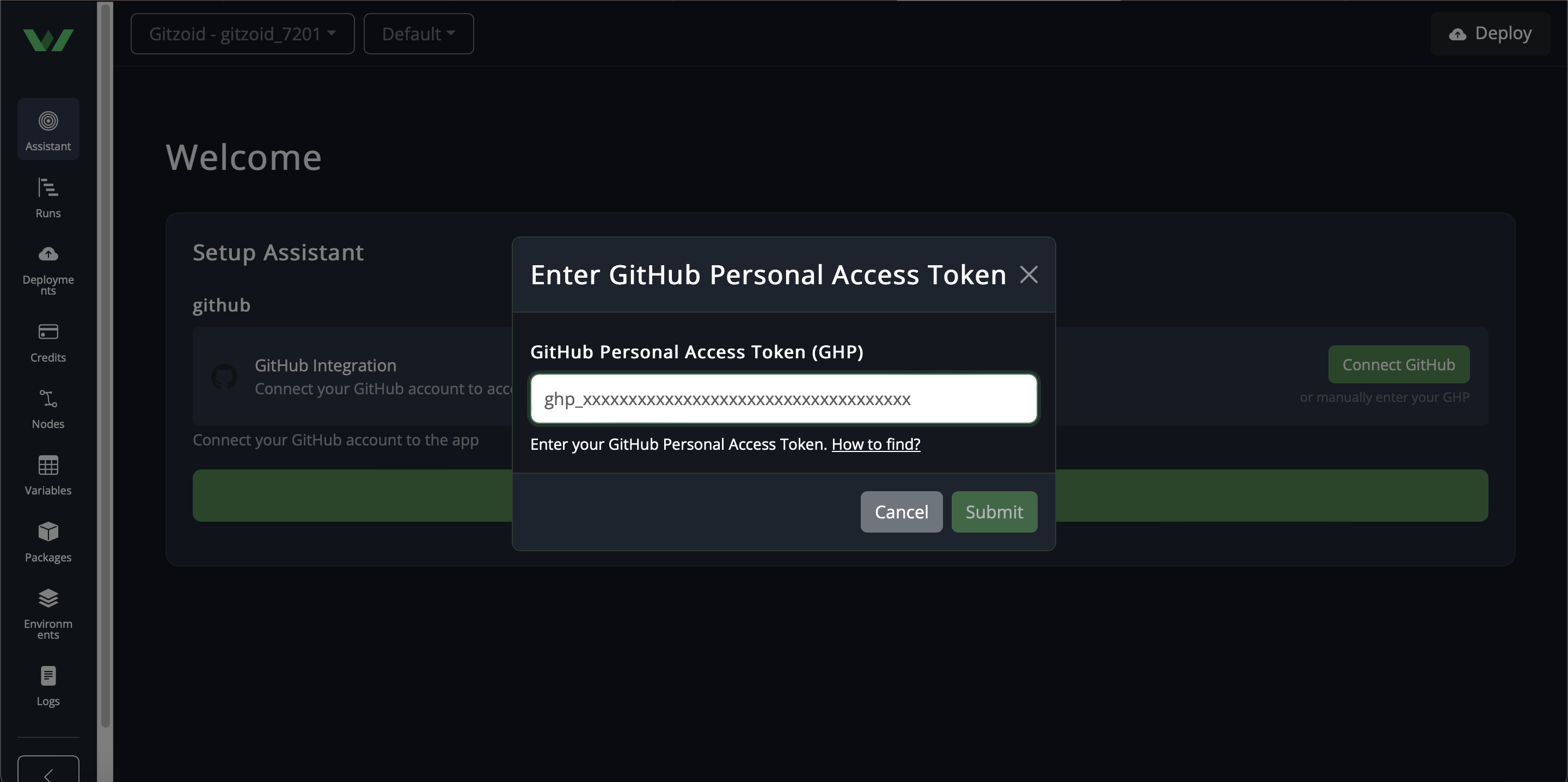Screen dimensions: 1568x782
Task: Open the Gitzoid - gitzoid_7201 project dropdown
Action: (x=242, y=34)
